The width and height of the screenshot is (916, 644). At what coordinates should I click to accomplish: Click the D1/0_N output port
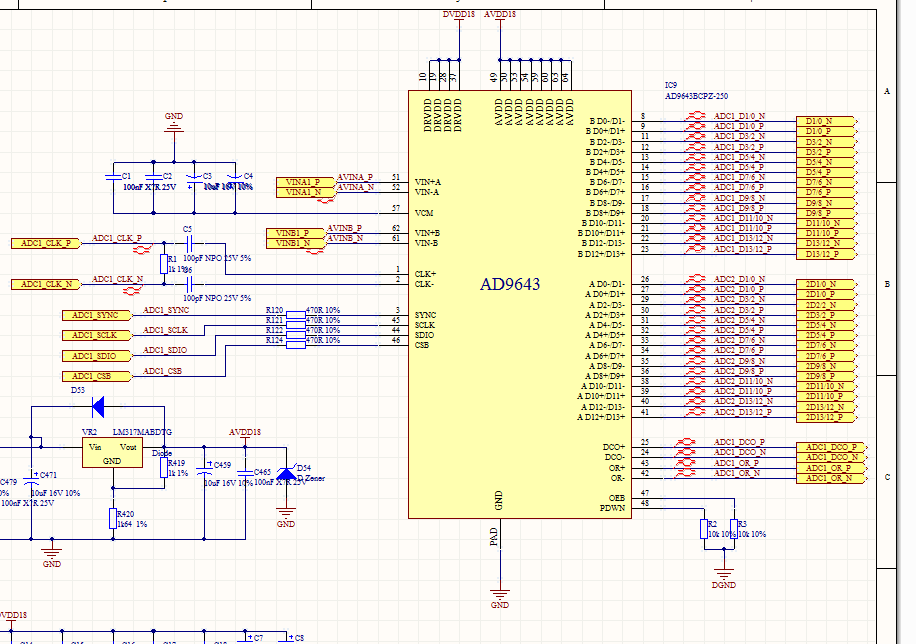click(x=827, y=122)
